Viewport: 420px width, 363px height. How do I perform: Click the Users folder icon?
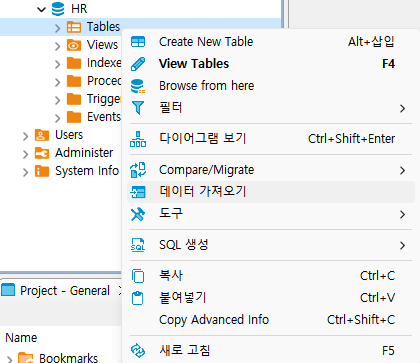pos(42,135)
